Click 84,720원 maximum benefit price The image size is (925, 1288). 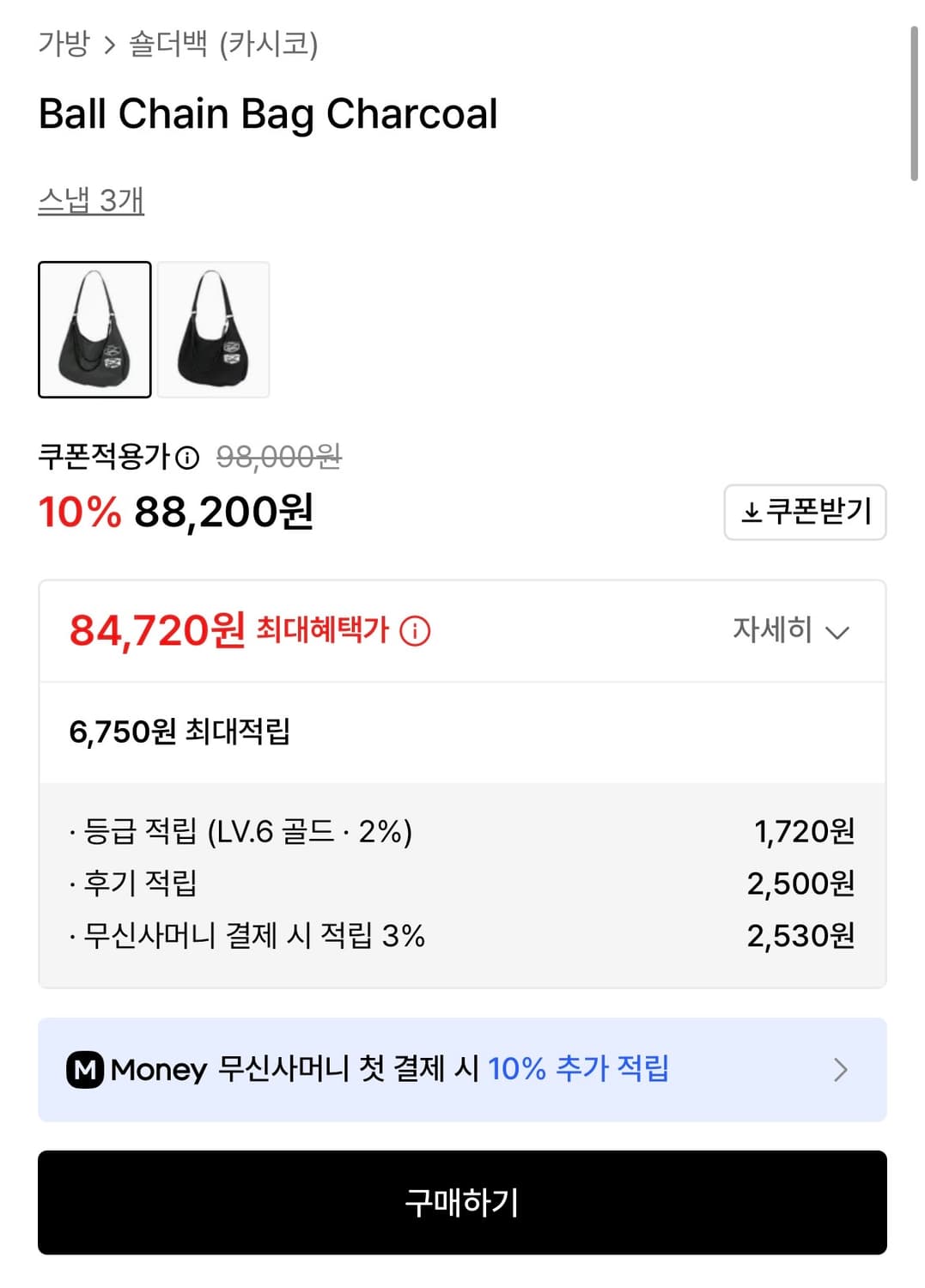tap(157, 631)
